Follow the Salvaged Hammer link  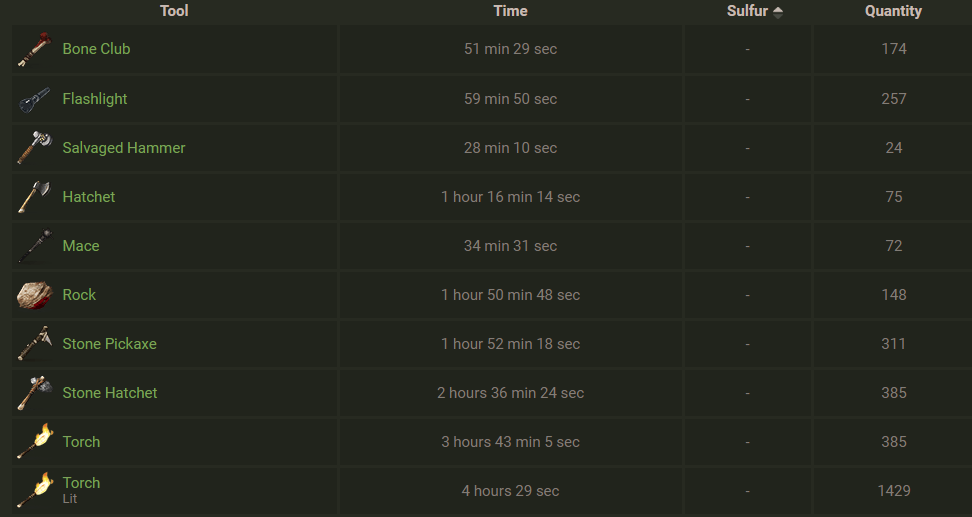(124, 148)
